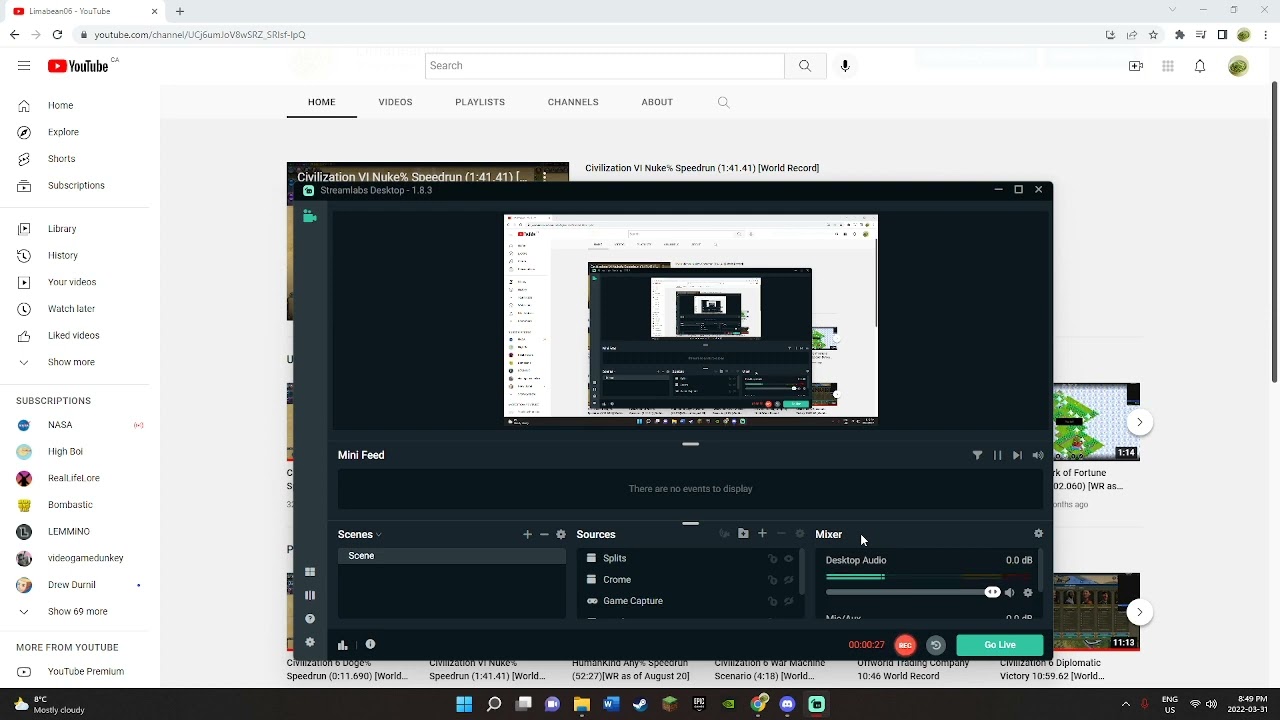Select the Splits source row

pos(690,558)
